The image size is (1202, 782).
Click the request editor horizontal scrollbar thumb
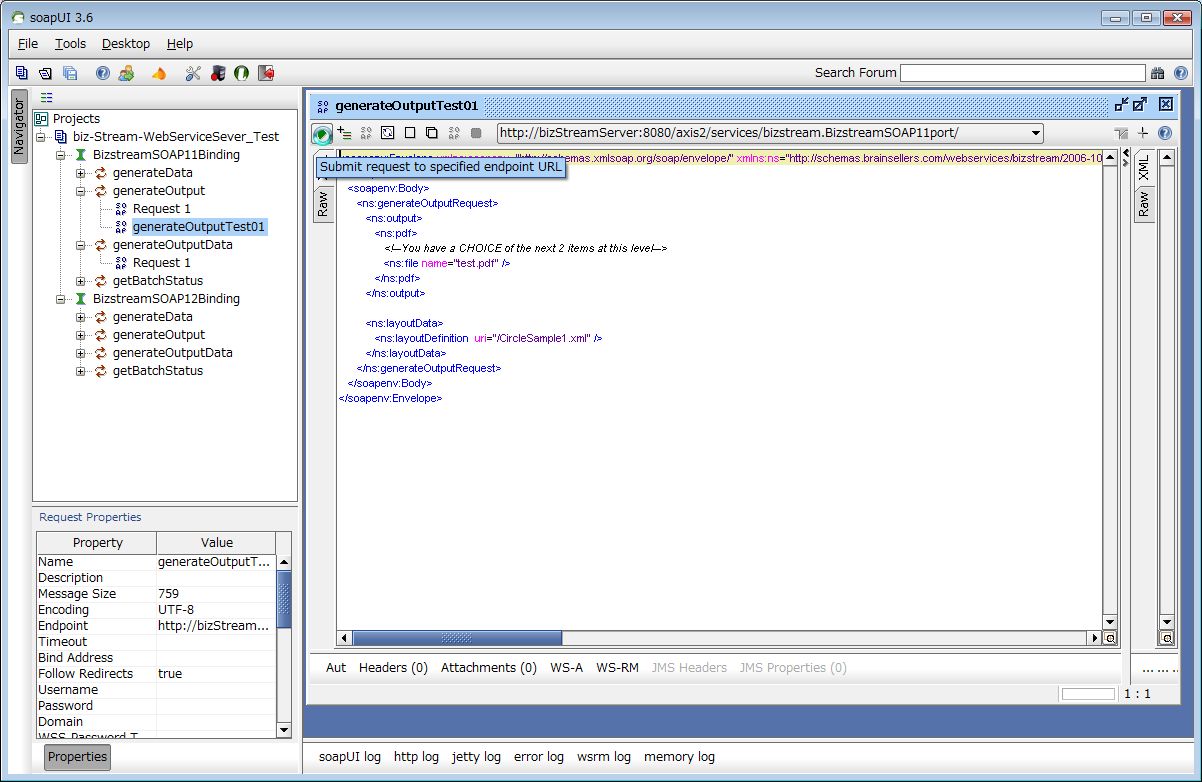(x=457, y=638)
